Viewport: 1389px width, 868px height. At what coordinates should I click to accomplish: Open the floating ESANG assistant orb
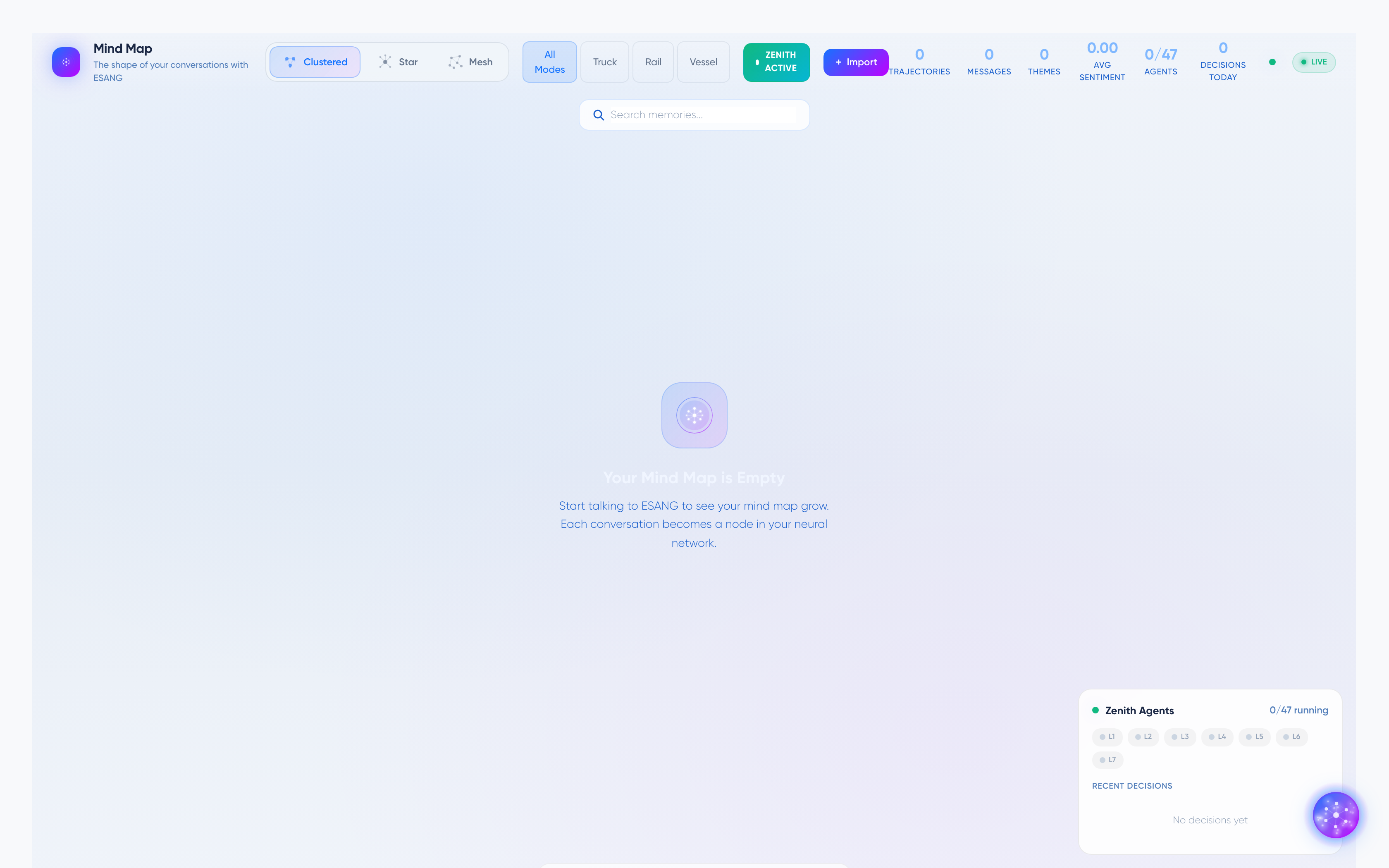[x=1336, y=815]
